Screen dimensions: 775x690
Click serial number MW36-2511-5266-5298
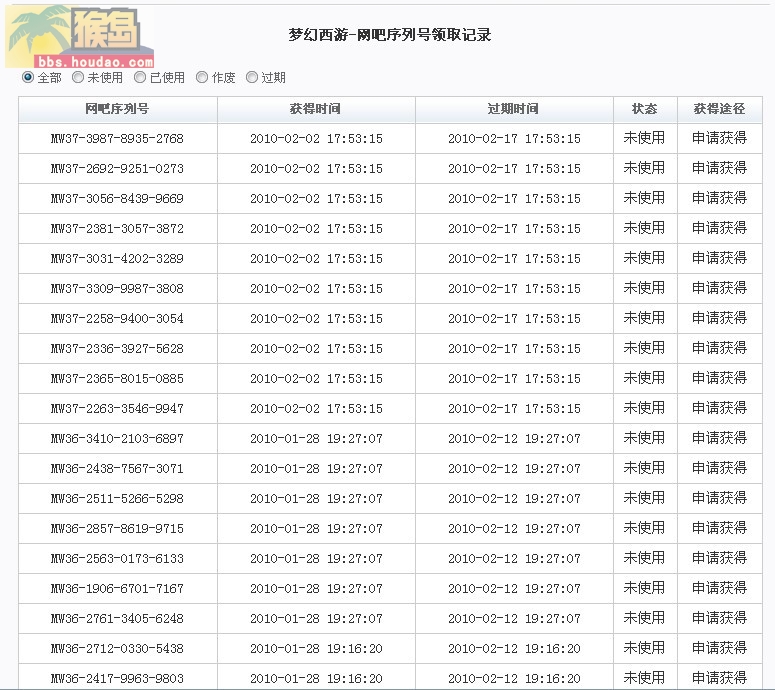coord(117,498)
